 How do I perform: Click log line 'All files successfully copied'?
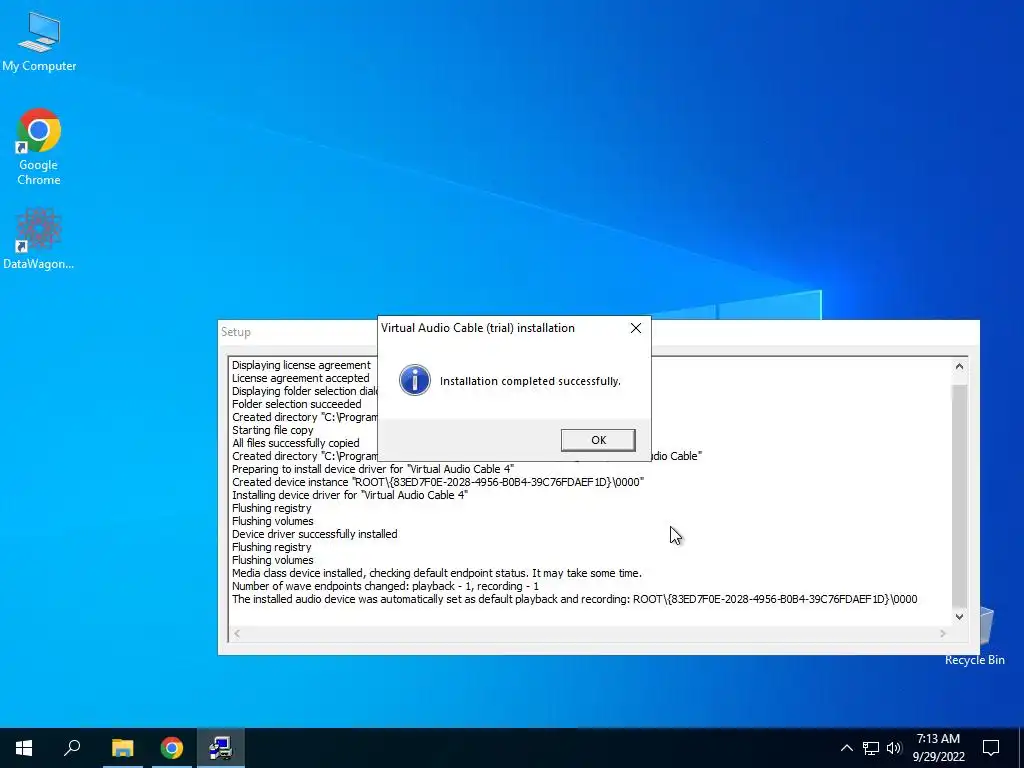click(296, 443)
